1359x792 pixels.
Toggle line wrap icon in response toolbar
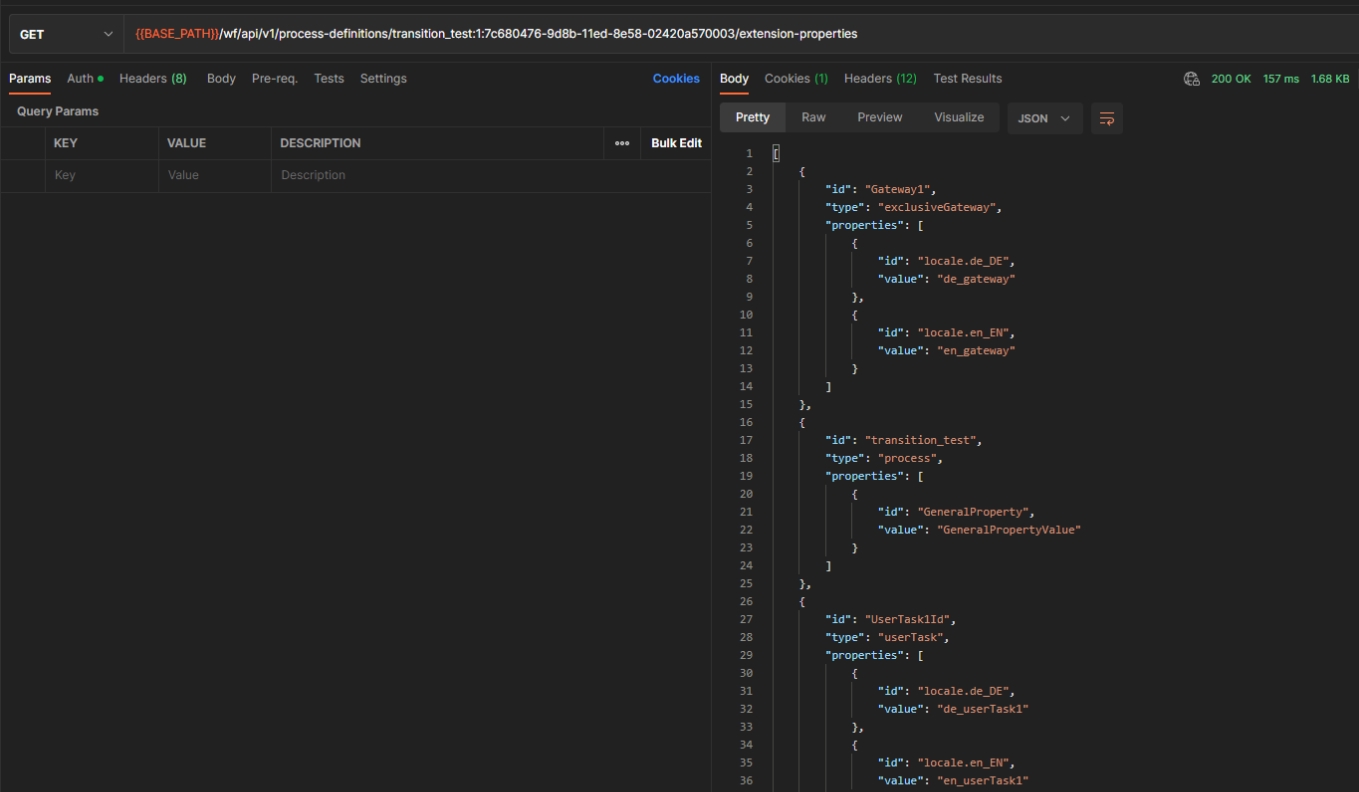[1106, 118]
